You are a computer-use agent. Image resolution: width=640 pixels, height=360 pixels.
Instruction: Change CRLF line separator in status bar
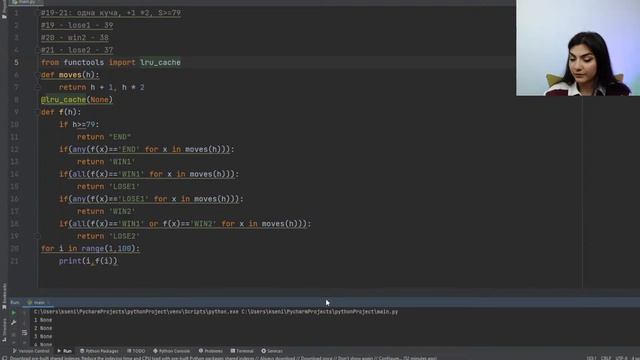point(606,358)
